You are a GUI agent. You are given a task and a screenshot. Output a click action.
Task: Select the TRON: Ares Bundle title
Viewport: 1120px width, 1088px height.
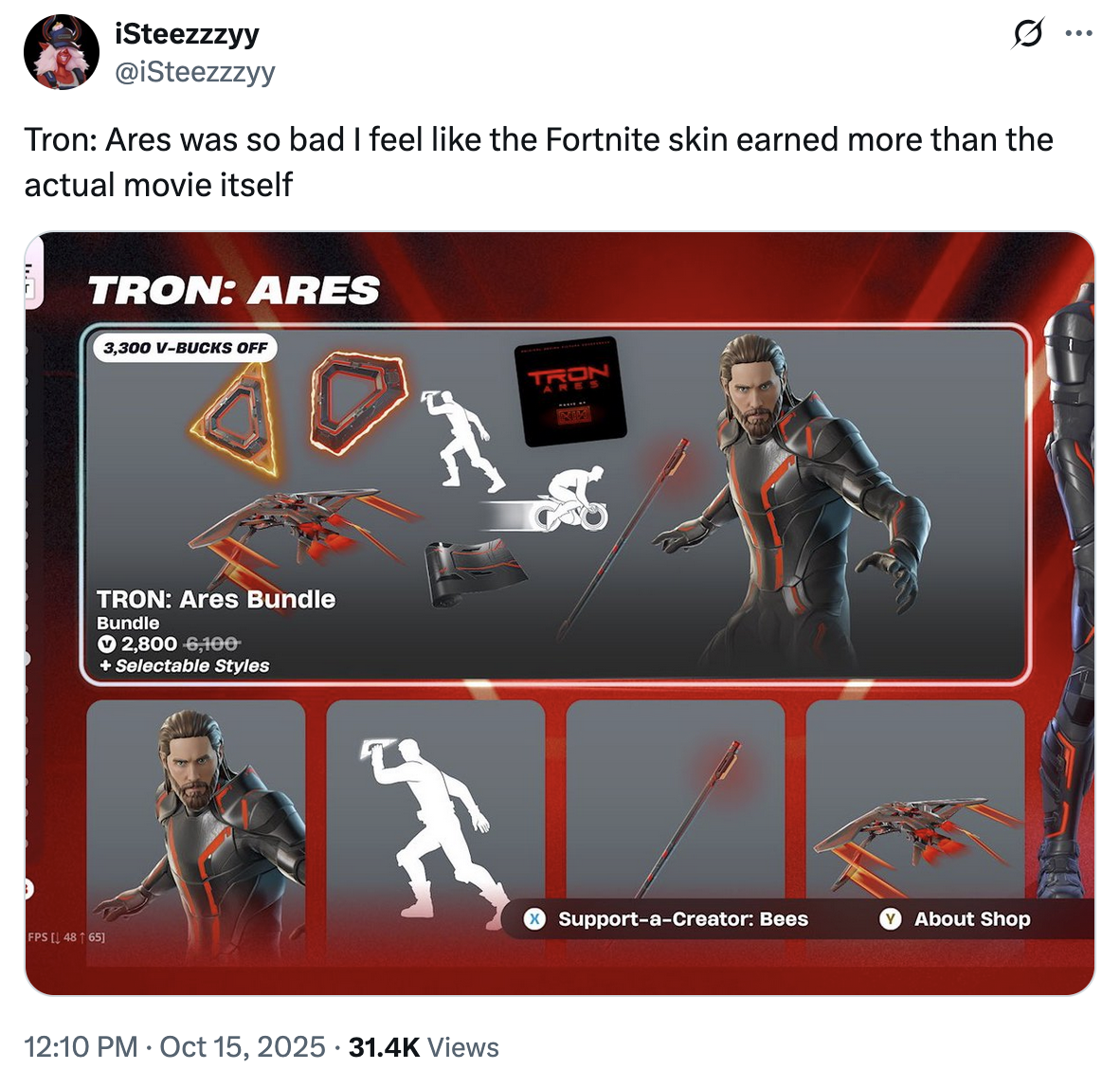coord(216,599)
